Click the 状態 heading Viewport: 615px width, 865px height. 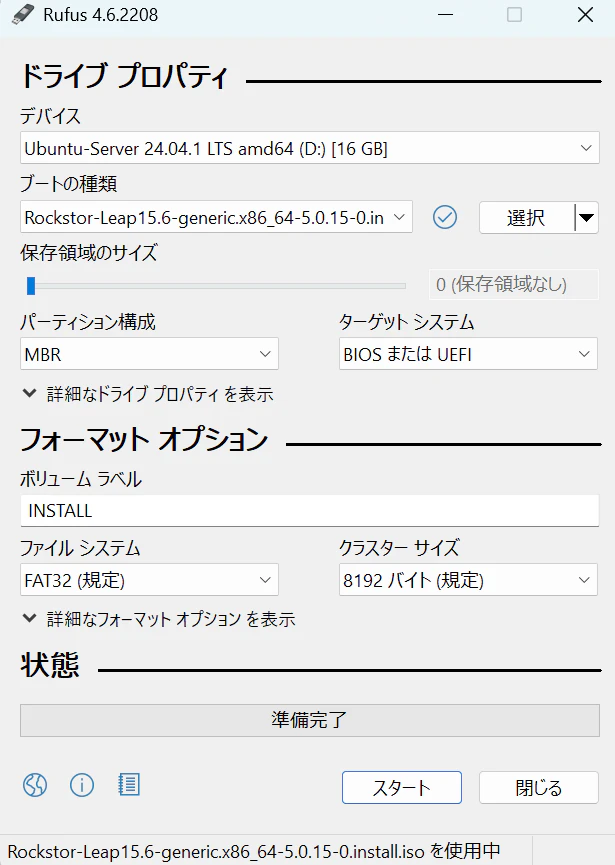point(50,665)
